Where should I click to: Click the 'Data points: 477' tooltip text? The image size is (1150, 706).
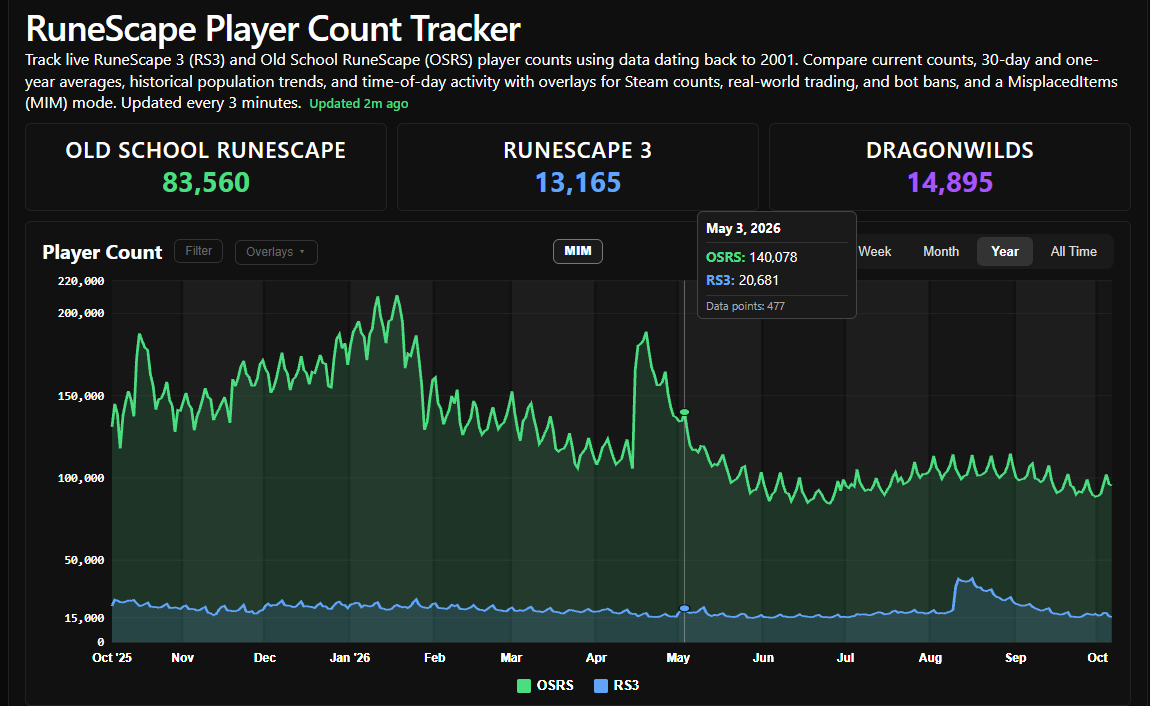[745, 306]
